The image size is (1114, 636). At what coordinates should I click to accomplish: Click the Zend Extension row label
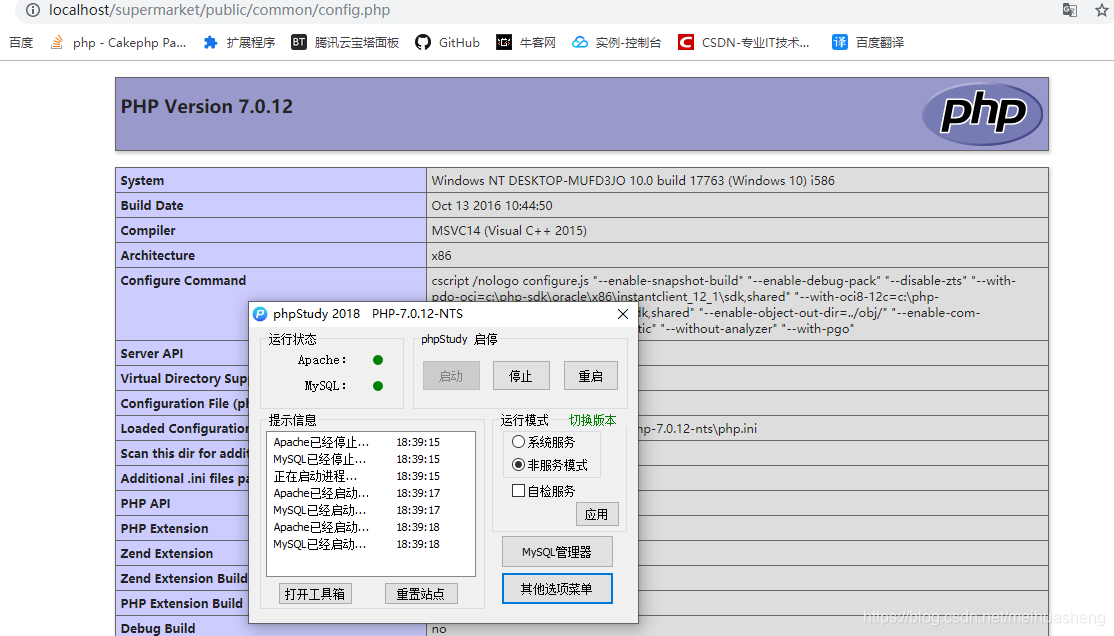[x=166, y=554]
